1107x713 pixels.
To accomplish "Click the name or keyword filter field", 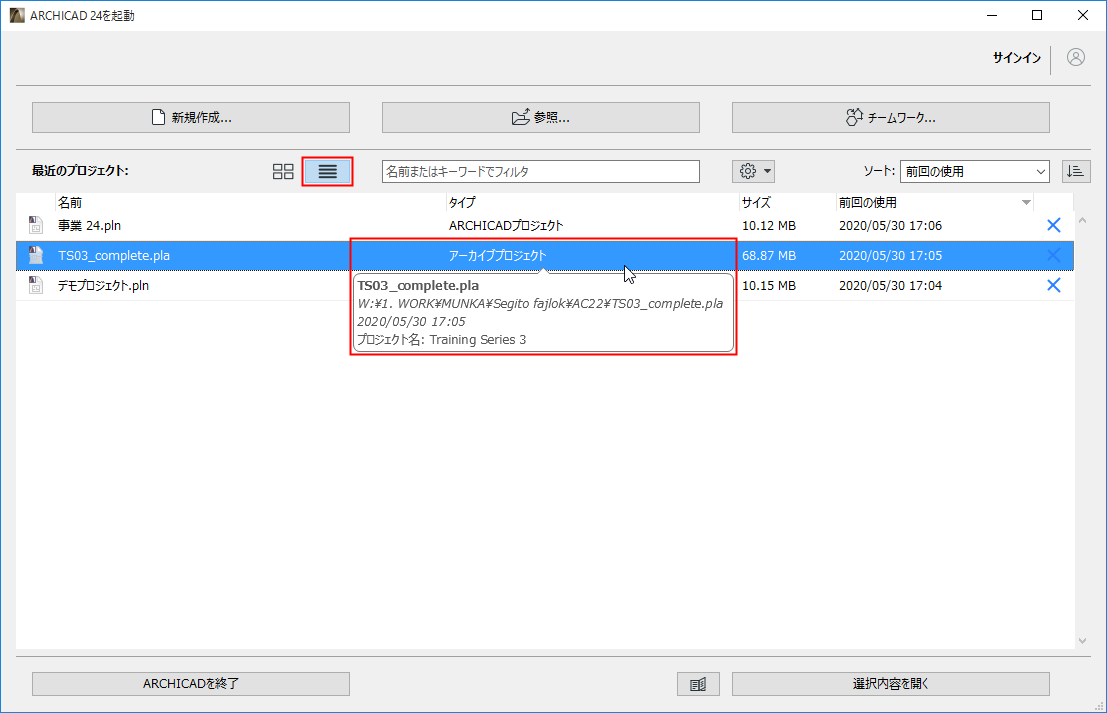I will [x=541, y=172].
